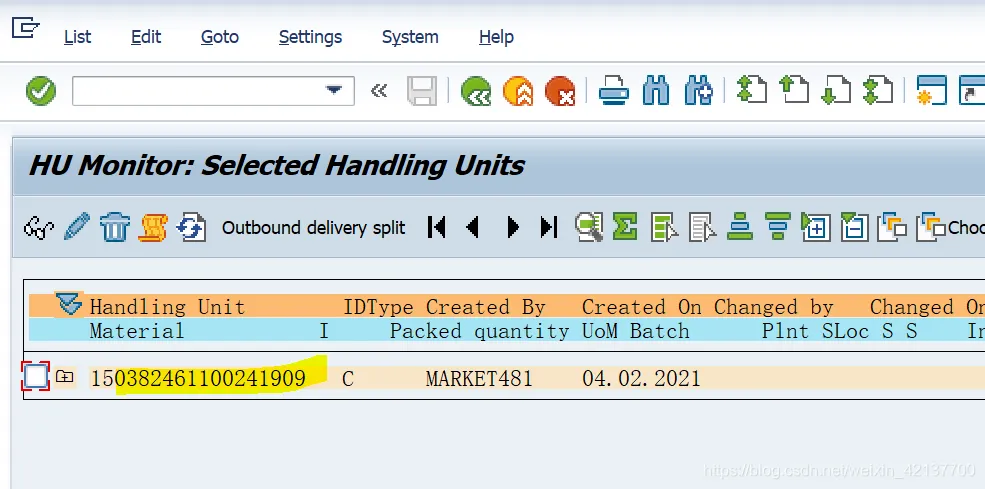Click the Find Next binoculars icon
Image resolution: width=985 pixels, height=489 pixels.
click(699, 90)
